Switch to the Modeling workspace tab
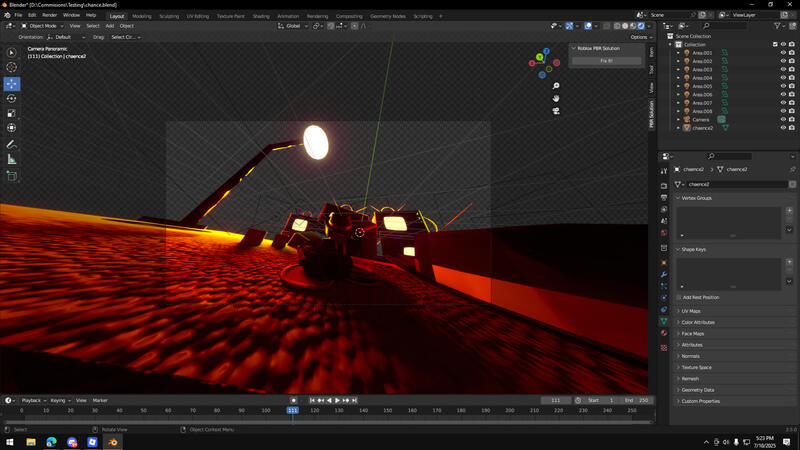800x450 pixels. (141, 16)
